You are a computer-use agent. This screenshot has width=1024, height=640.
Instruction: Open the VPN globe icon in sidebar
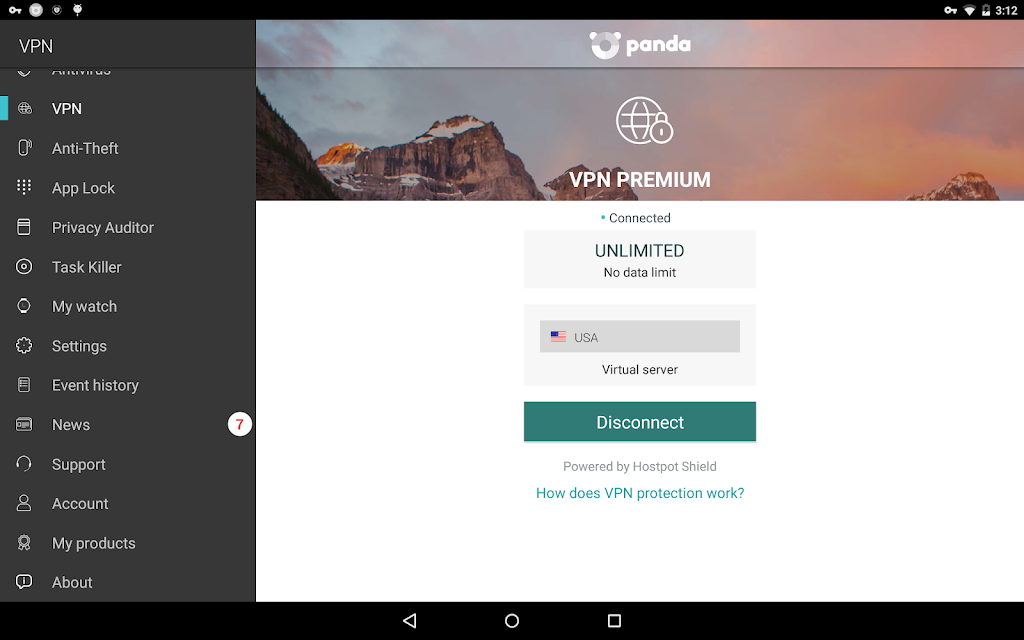click(x=24, y=108)
